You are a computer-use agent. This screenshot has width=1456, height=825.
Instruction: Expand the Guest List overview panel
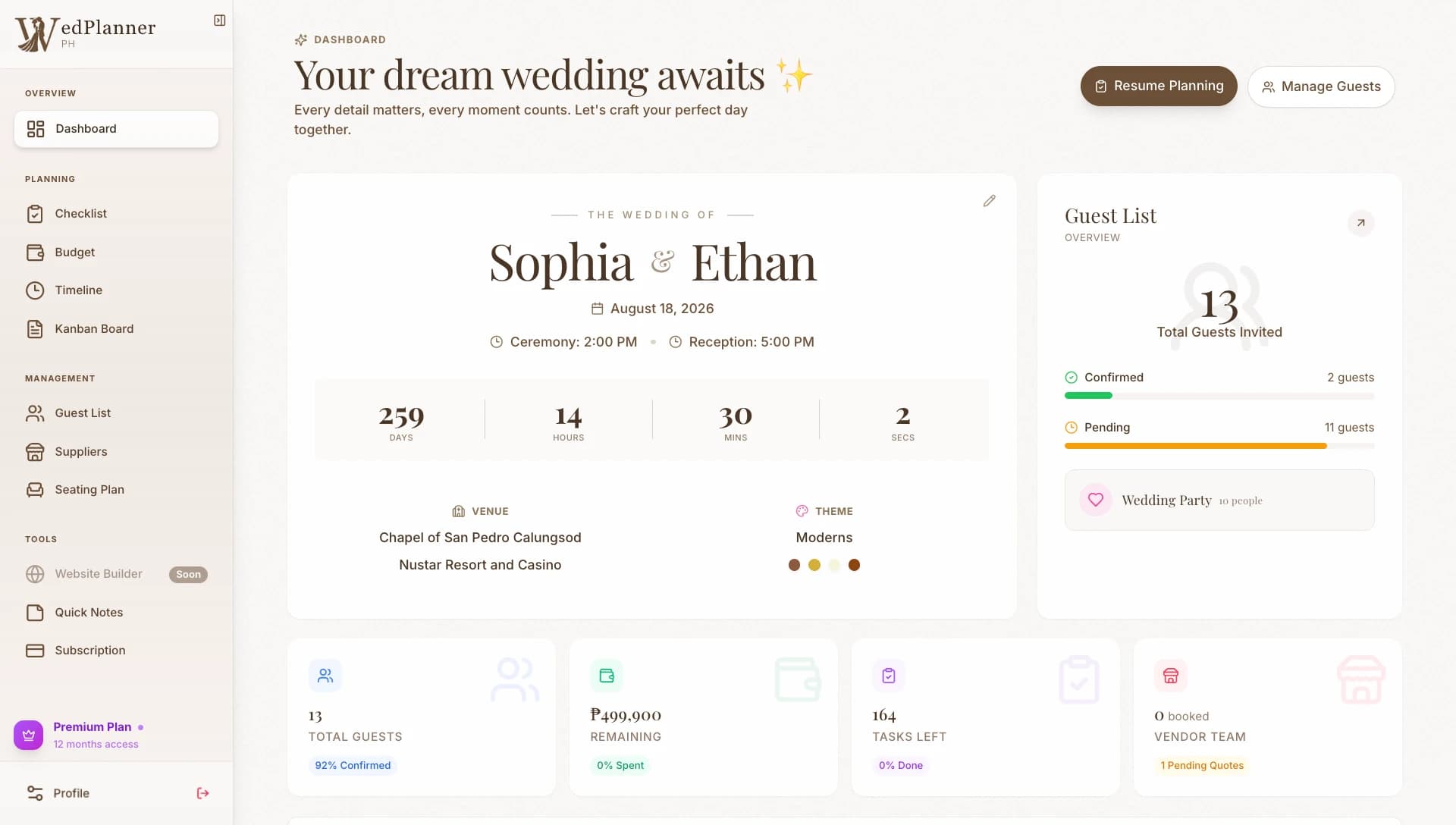coord(1361,223)
